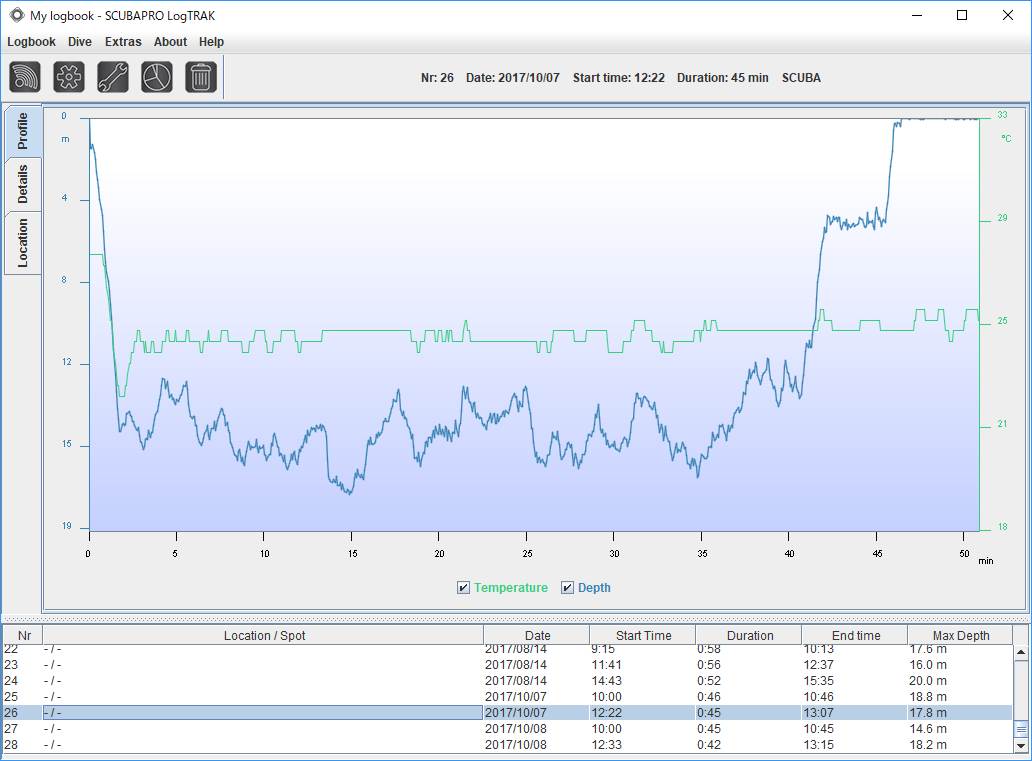Sort by Location / Spot column header
The image size is (1032, 761).
[x=264, y=635]
